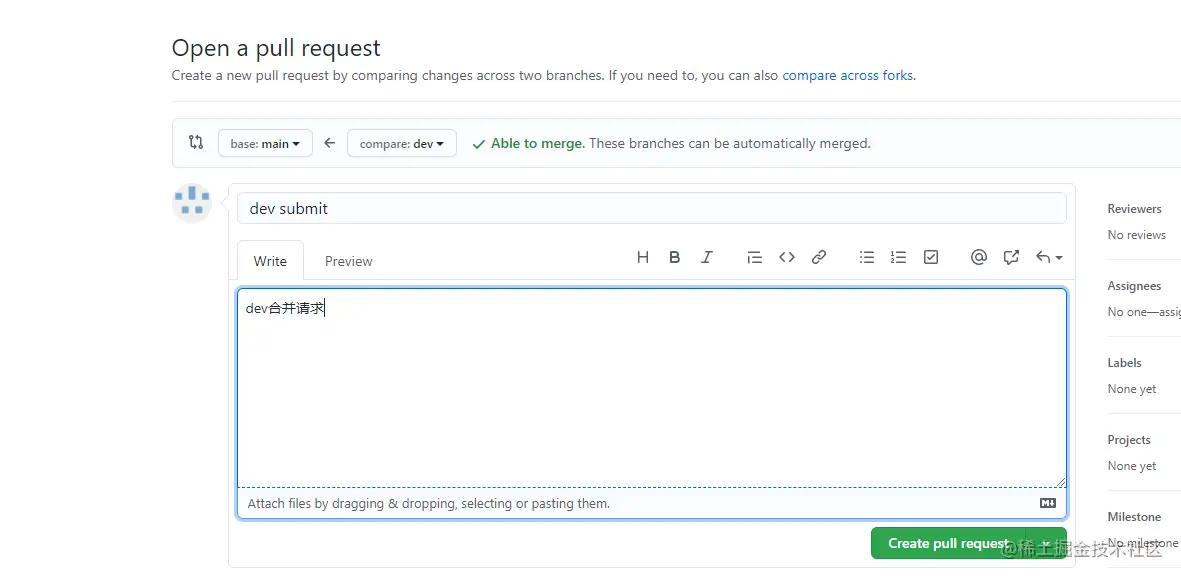The width and height of the screenshot is (1181, 578).
Task: Apply bold formatting in the editor toolbar
Action: 674,258
